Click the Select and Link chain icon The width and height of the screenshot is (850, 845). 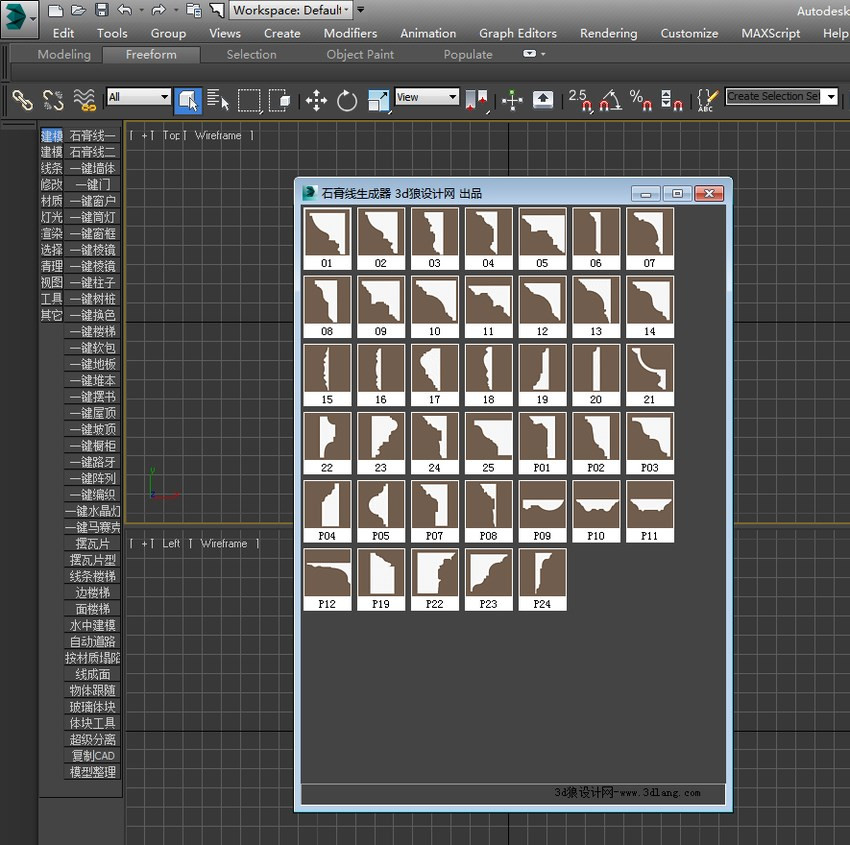tap(23, 101)
